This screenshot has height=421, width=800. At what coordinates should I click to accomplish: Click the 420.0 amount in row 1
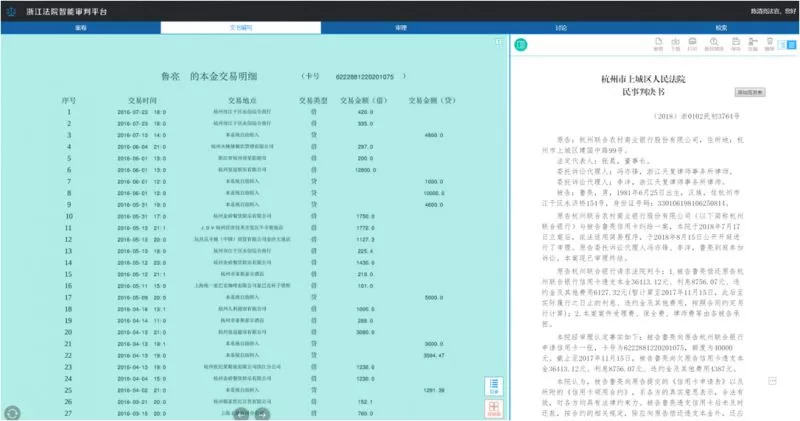pos(365,112)
